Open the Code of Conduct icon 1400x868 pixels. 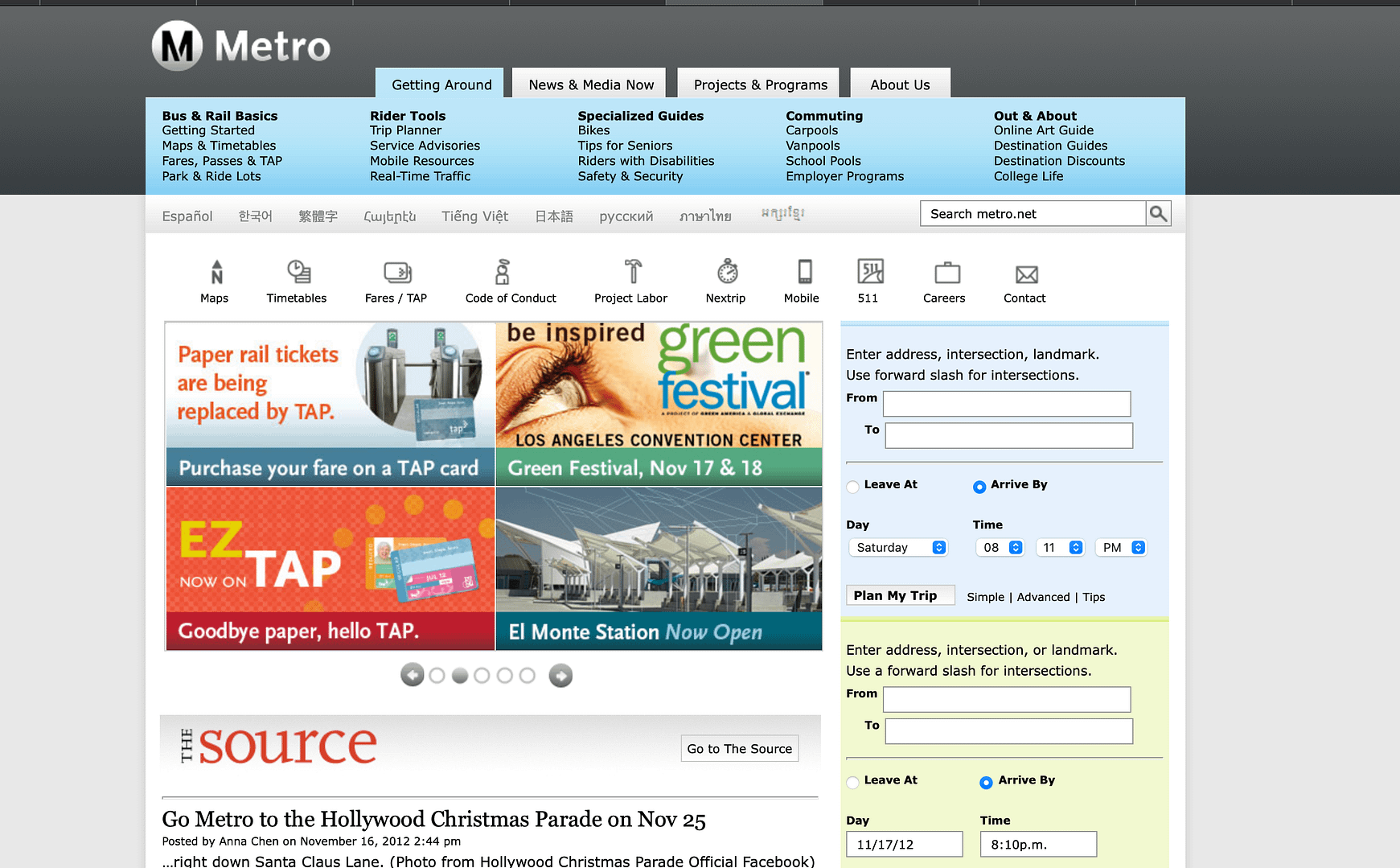503,272
